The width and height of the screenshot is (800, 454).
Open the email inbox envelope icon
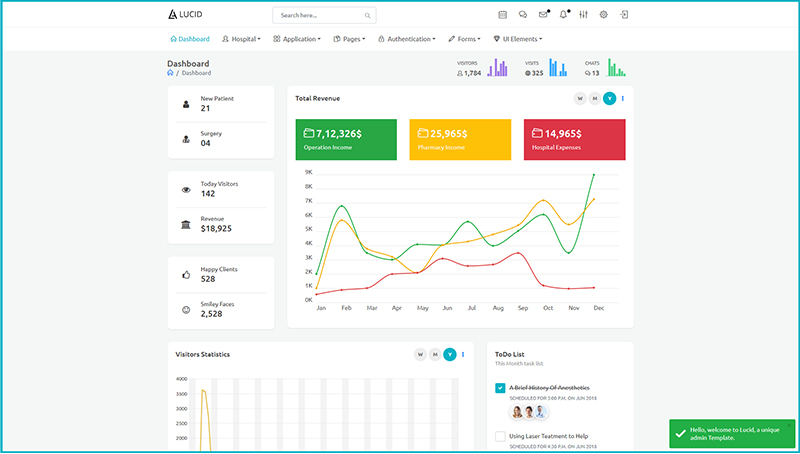[x=543, y=15]
